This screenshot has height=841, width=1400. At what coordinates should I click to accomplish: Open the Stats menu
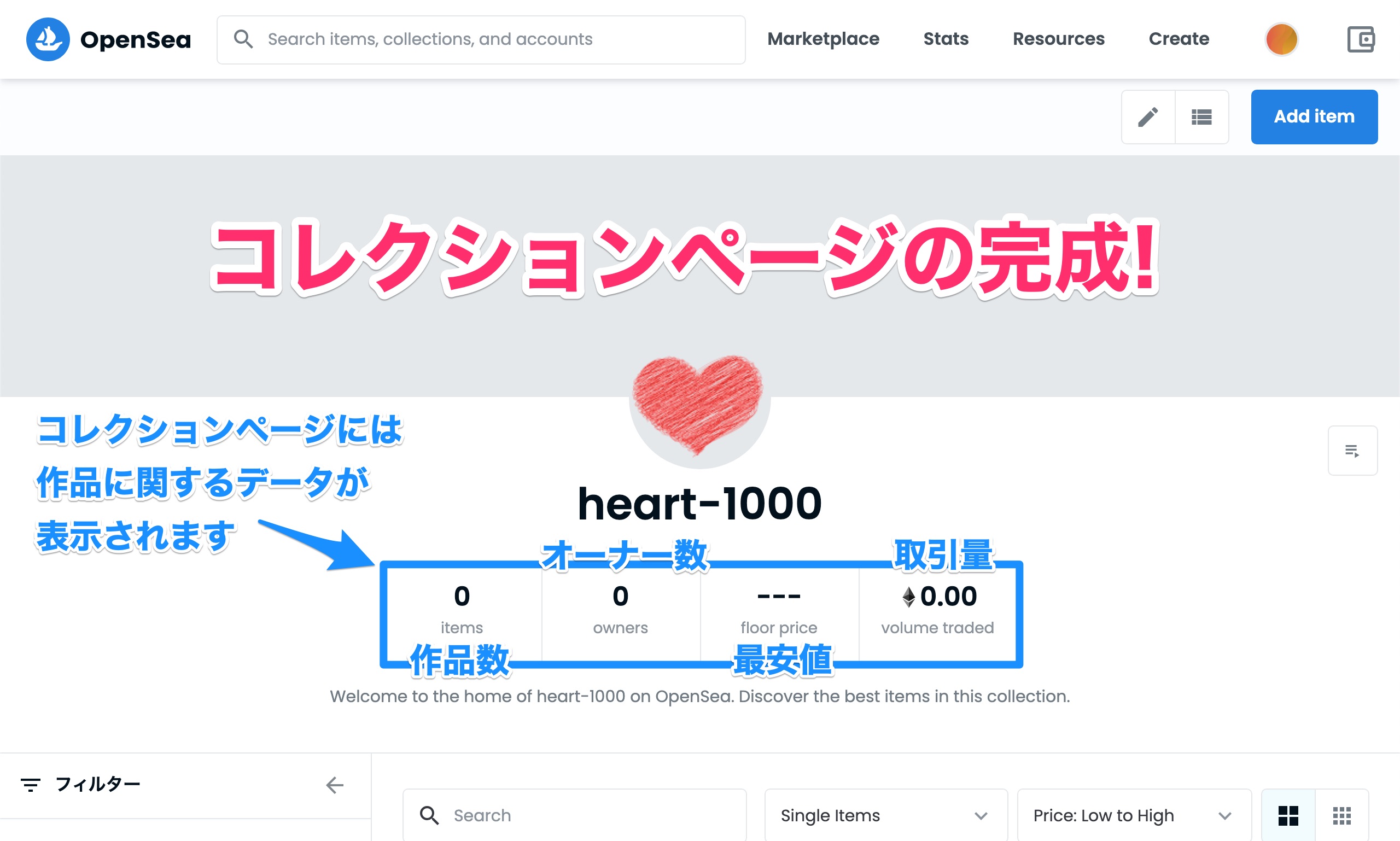click(946, 39)
